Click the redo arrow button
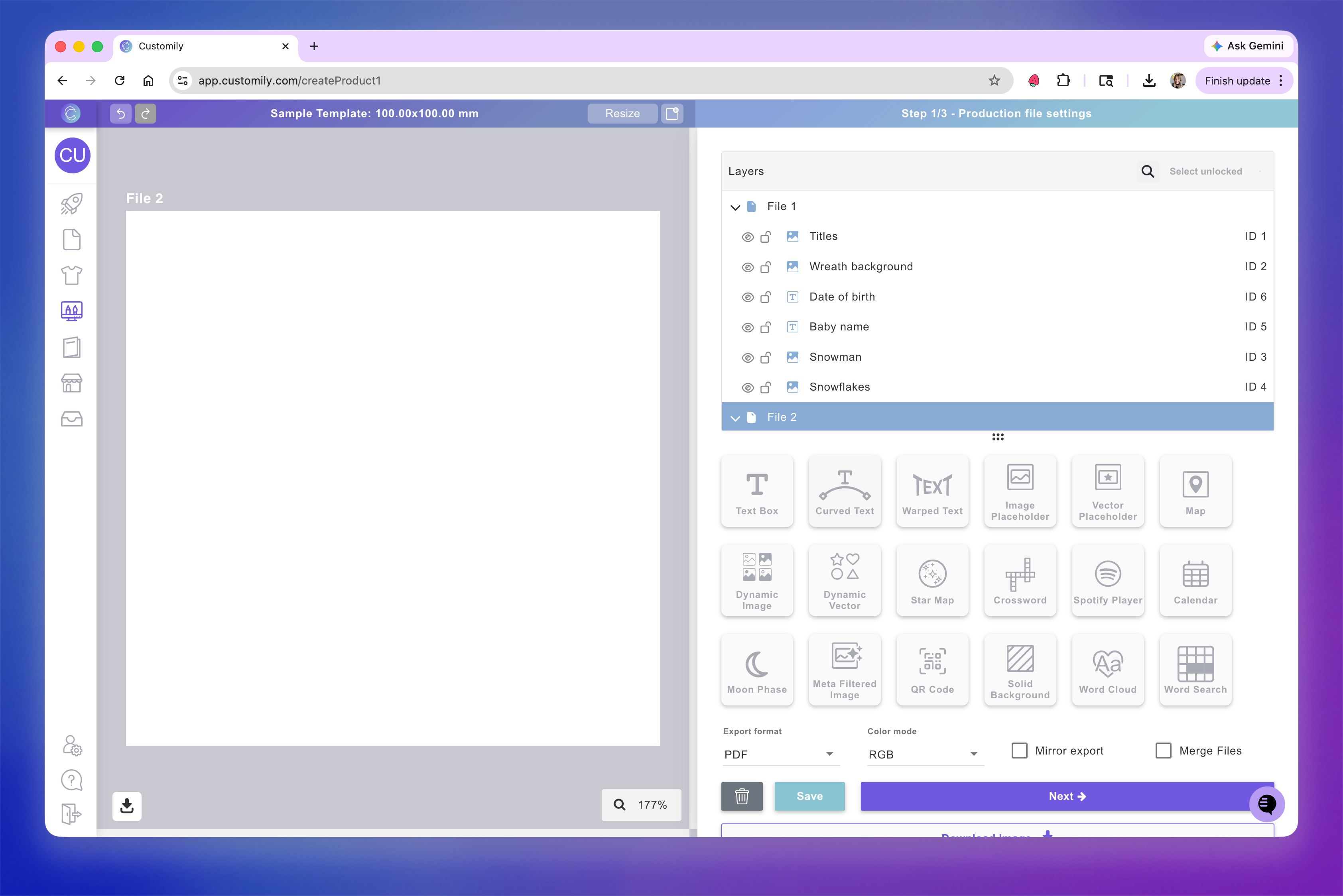Image resolution: width=1343 pixels, height=896 pixels. (145, 113)
